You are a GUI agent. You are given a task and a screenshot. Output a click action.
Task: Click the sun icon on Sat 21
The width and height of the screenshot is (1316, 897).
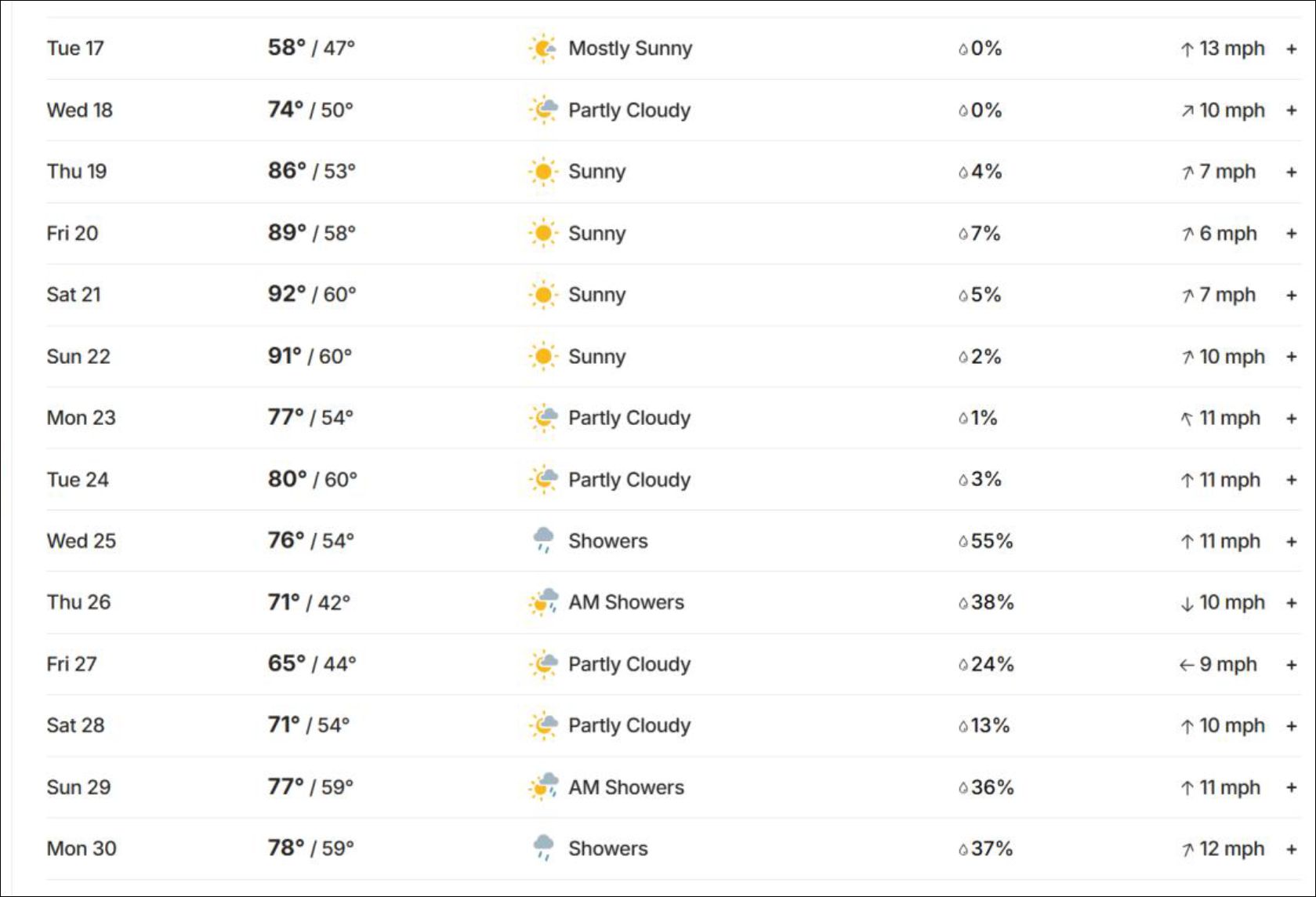coord(542,295)
